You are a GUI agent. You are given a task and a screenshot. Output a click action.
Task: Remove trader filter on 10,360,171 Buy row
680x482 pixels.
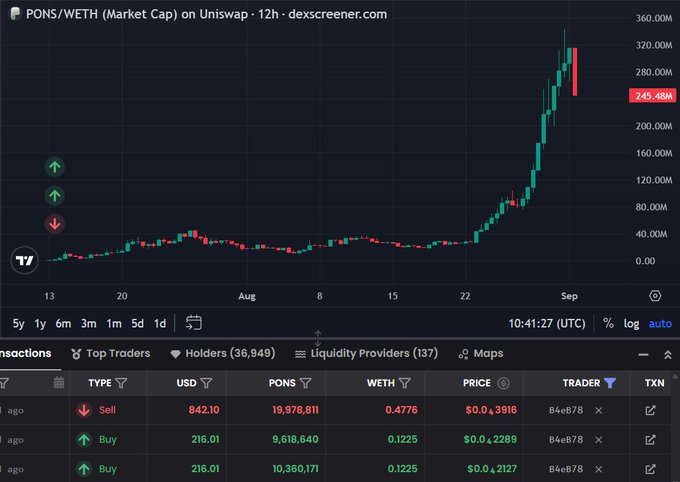click(x=598, y=469)
